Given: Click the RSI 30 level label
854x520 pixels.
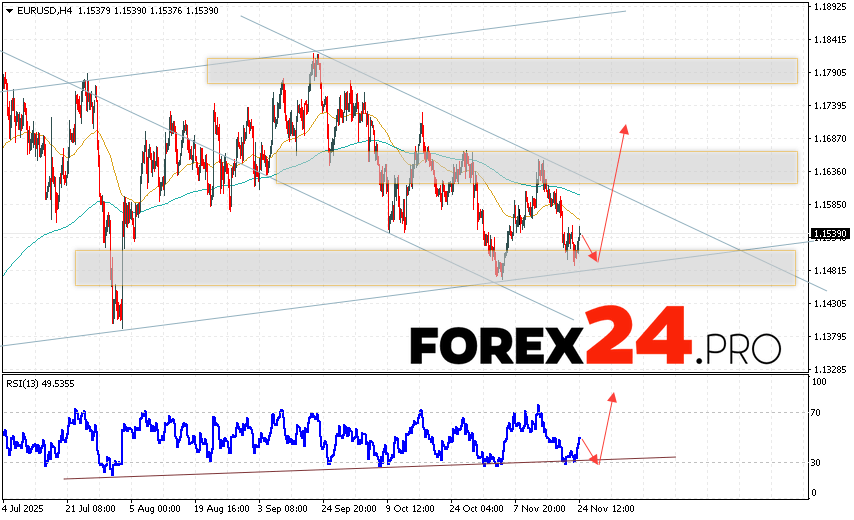Looking at the screenshot, I should click(x=816, y=462).
